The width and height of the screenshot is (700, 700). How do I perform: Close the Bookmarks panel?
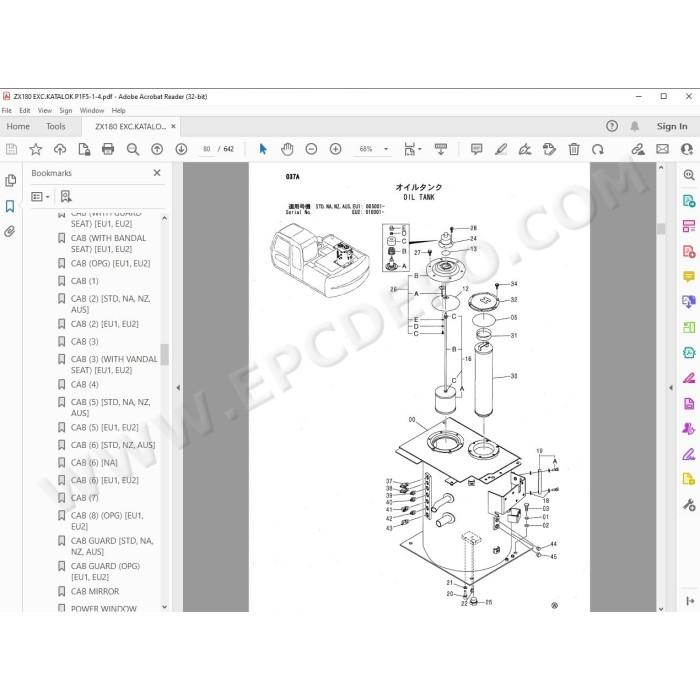pos(157,173)
